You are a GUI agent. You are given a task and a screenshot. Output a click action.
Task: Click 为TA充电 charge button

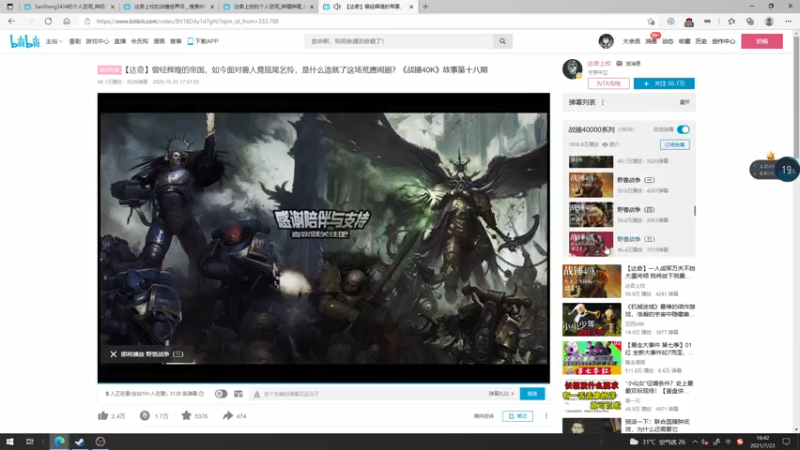pos(608,84)
